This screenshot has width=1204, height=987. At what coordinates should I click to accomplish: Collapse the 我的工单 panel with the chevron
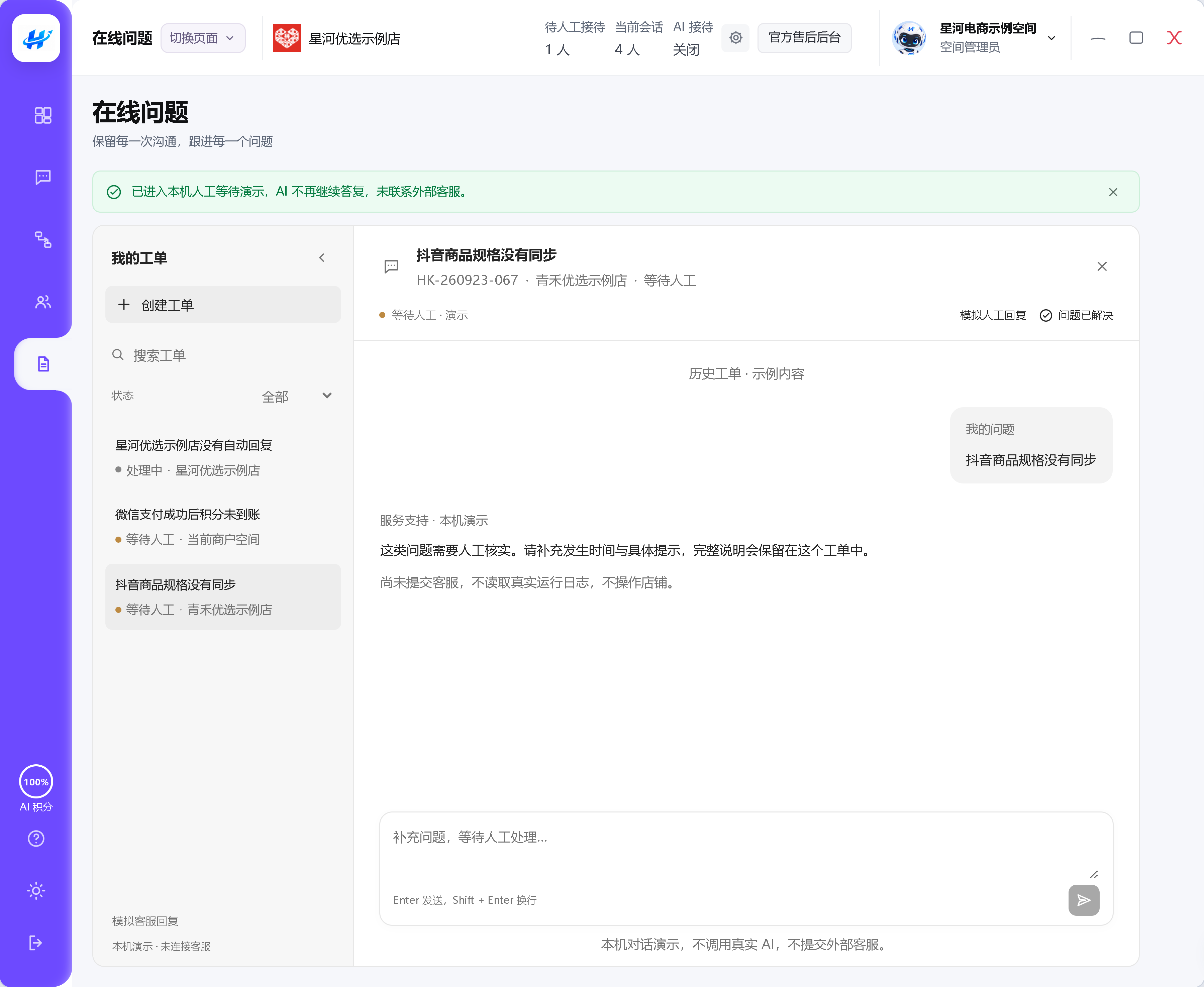(322, 257)
